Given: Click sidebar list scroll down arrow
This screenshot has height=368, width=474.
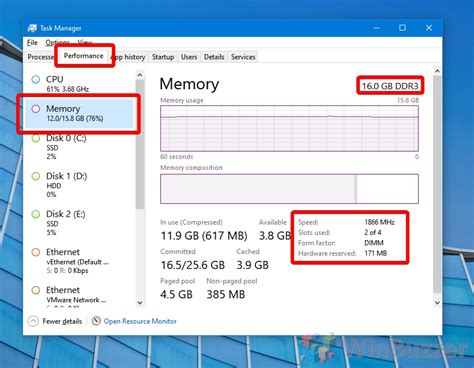Looking at the screenshot, I should tap(140, 303).
